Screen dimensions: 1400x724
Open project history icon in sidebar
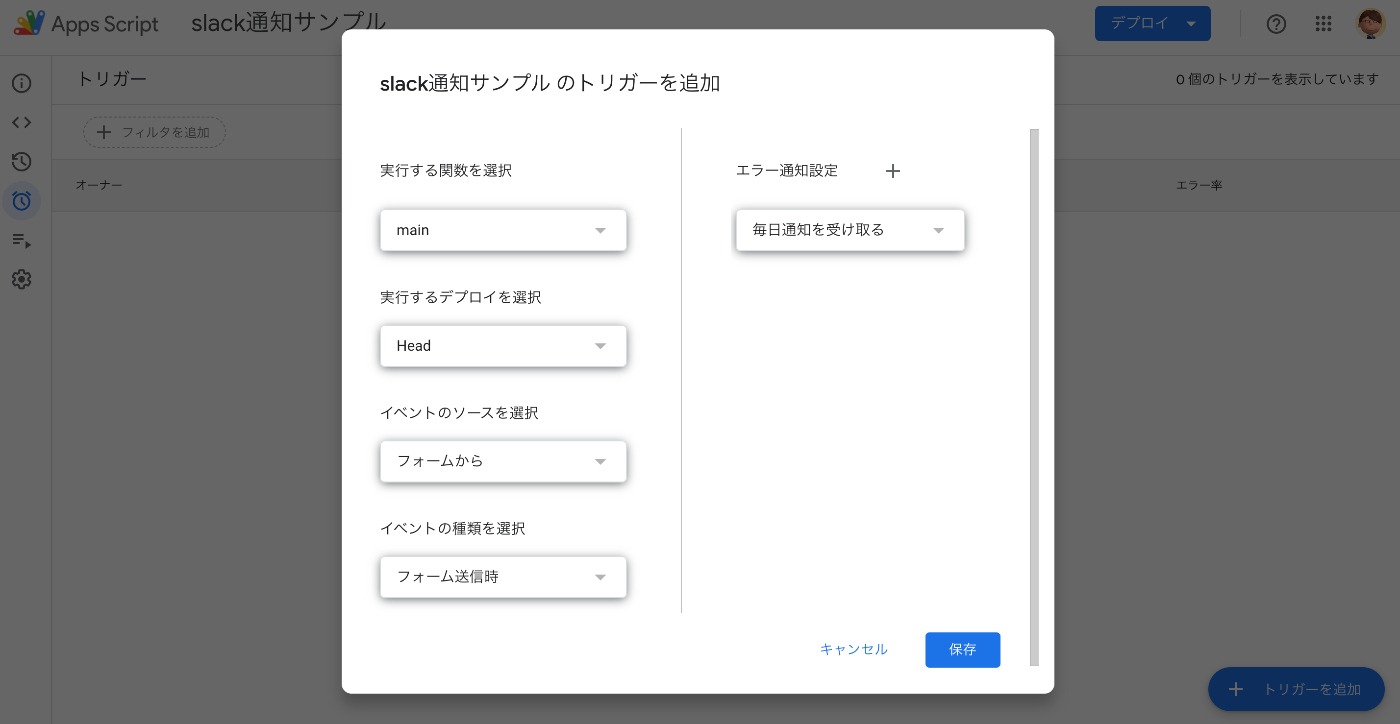21,162
